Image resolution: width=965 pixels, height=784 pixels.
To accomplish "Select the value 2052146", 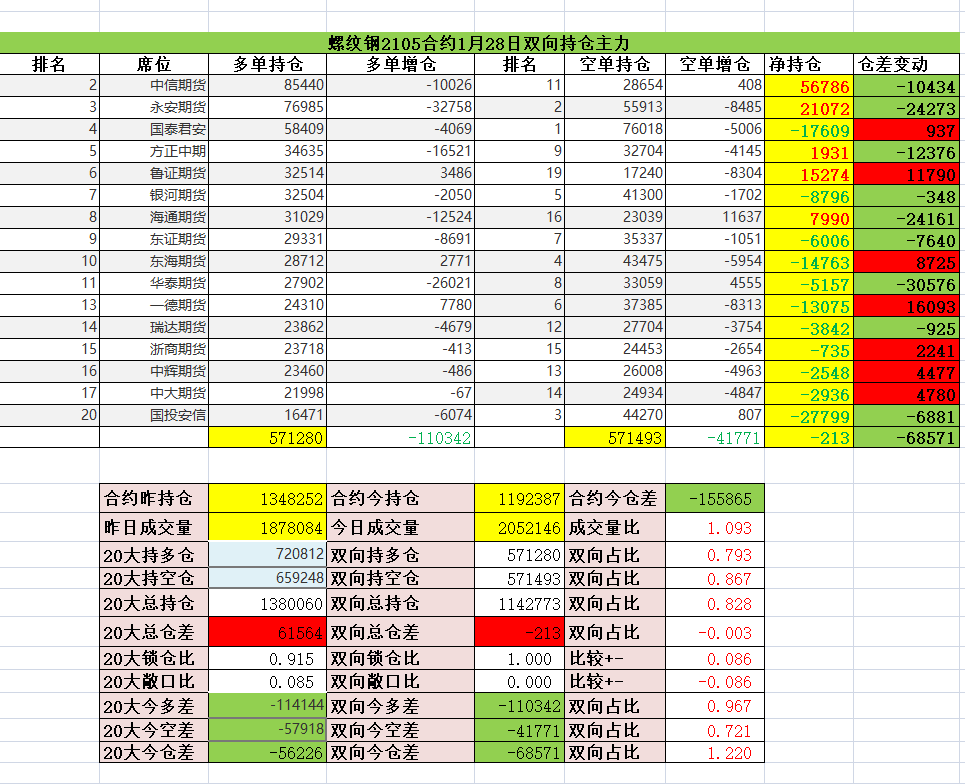I will click(519, 527).
